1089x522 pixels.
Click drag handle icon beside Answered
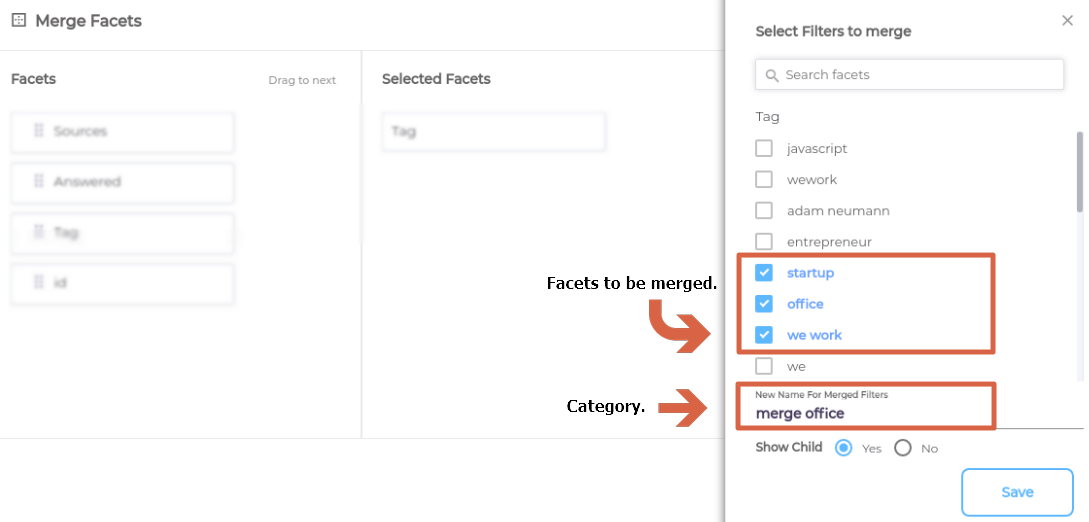point(39,181)
